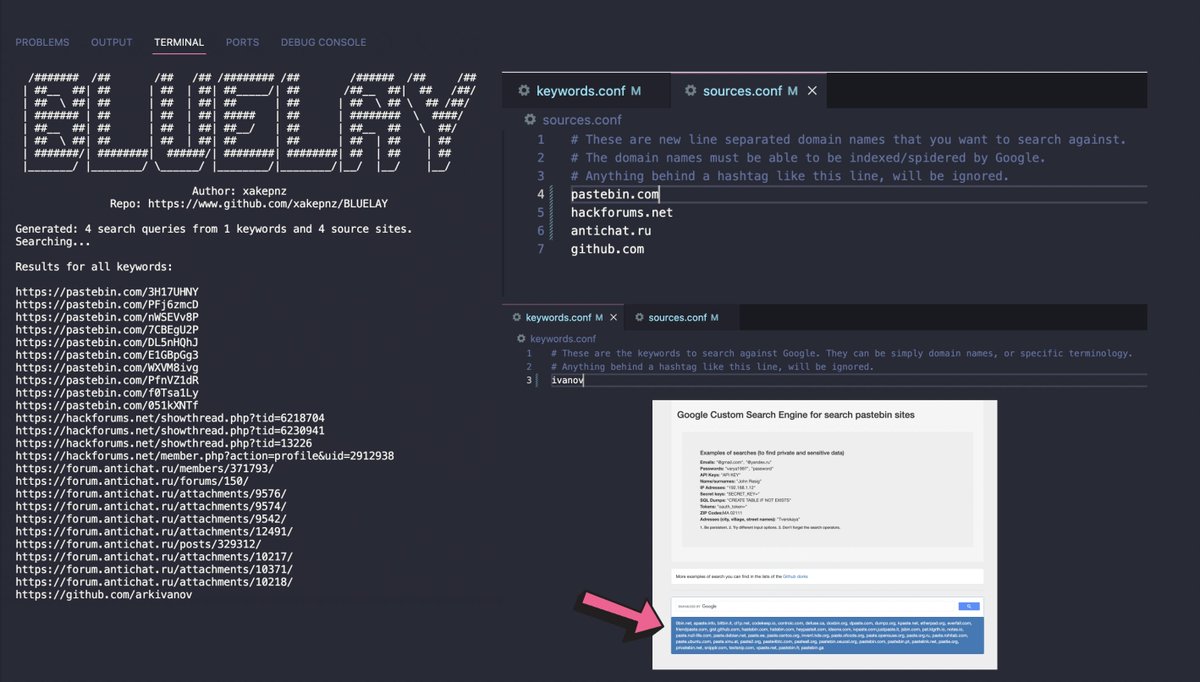Viewport: 1200px width, 682px height.
Task: Click the keywords.conf breadcrumb label
Action: [563, 339]
